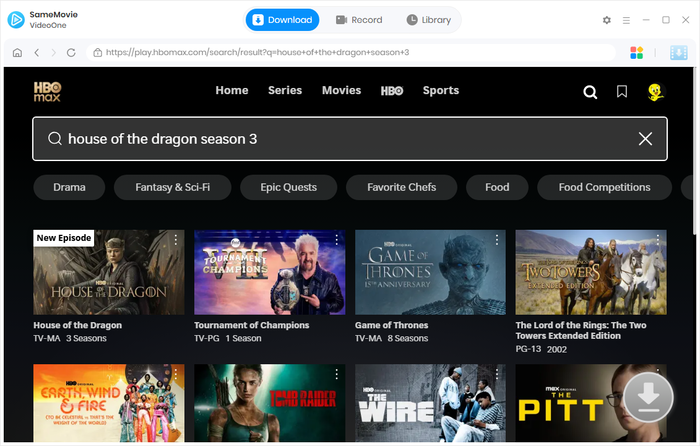Image resolution: width=700 pixels, height=446 pixels.
Task: Click the lock icon in the address bar
Action: 97,53
